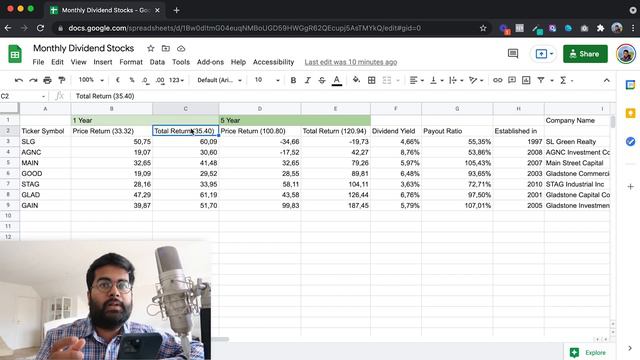The width and height of the screenshot is (640, 360).
Task: Insert a comment from toolbar
Action: coord(512,80)
